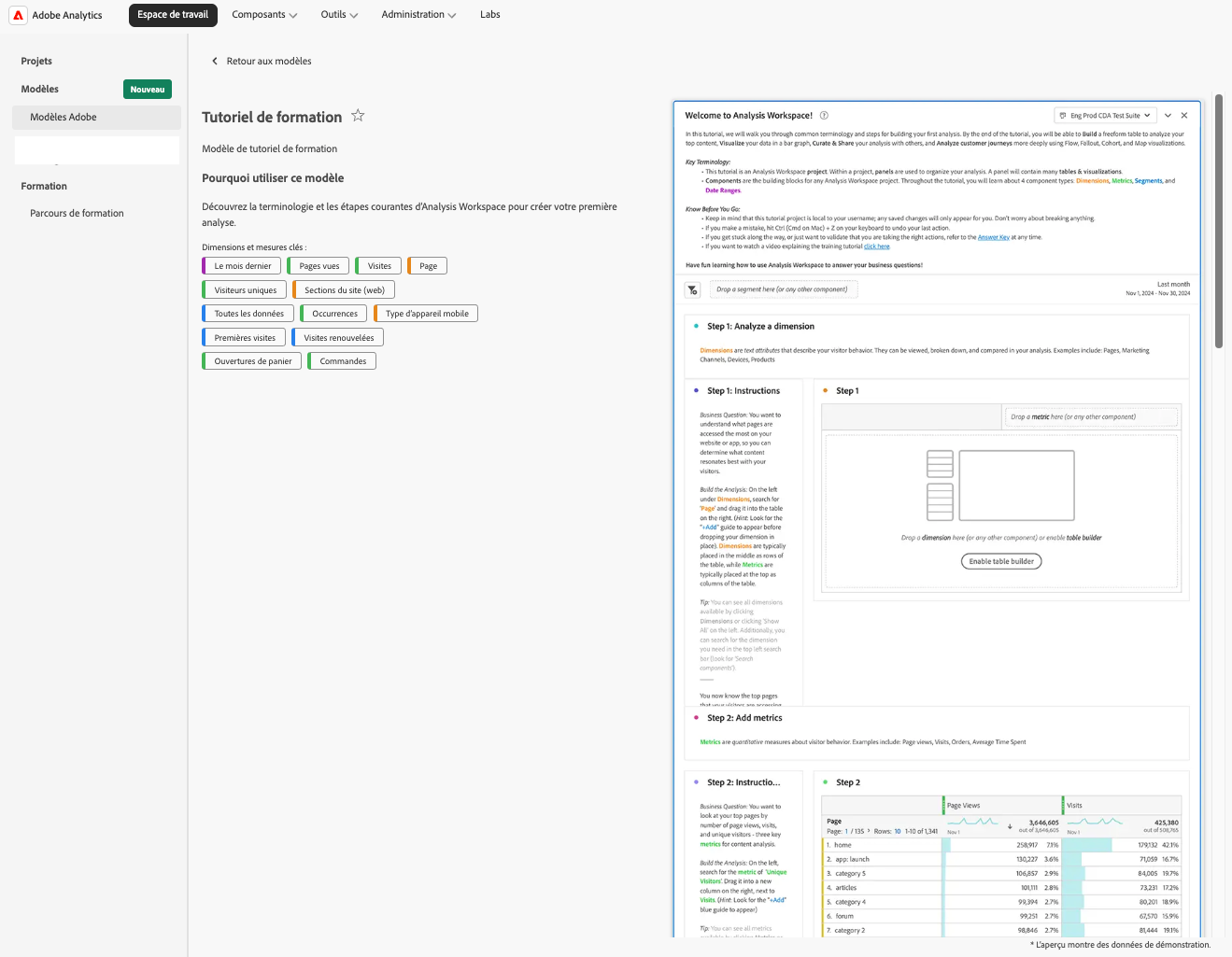Open the Eng Prod CDA Test Suite dropdown

[1105, 116]
